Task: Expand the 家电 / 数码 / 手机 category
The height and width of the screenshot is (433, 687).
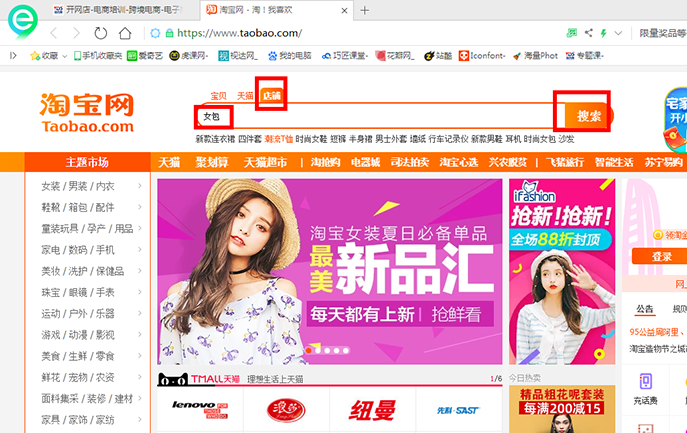Action: click(x=86, y=250)
